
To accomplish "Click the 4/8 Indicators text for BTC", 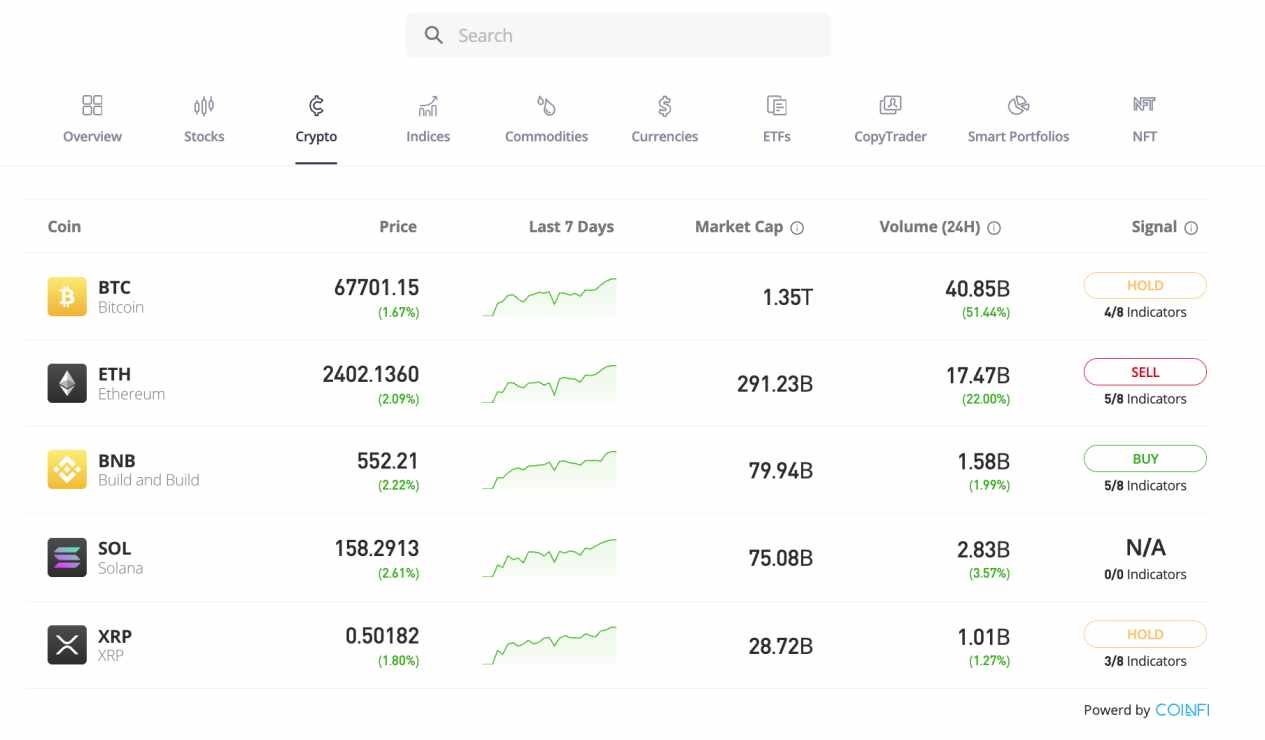I will [1145, 312].
